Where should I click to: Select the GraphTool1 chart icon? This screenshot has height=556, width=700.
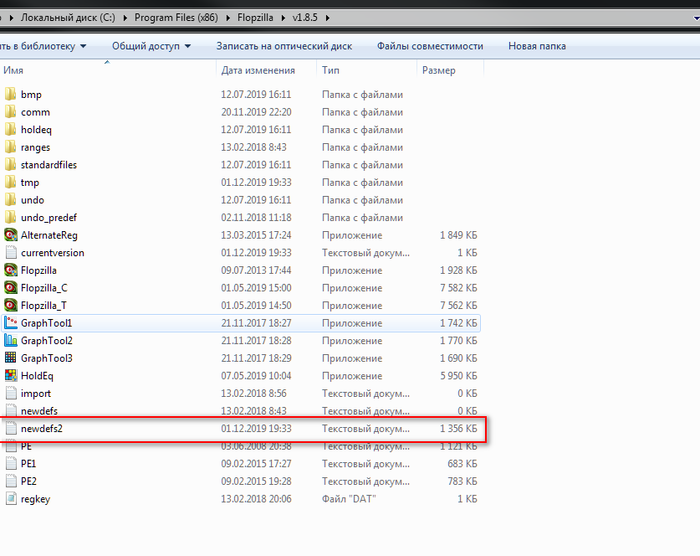[x=11, y=323]
